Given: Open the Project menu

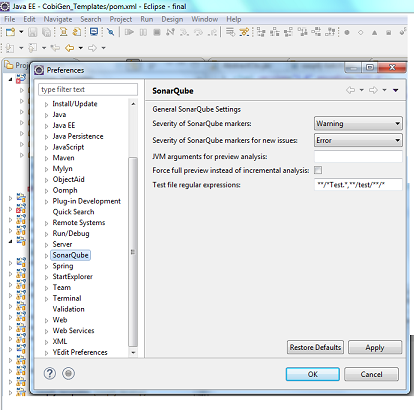Looking at the screenshot, I should pos(121,19).
